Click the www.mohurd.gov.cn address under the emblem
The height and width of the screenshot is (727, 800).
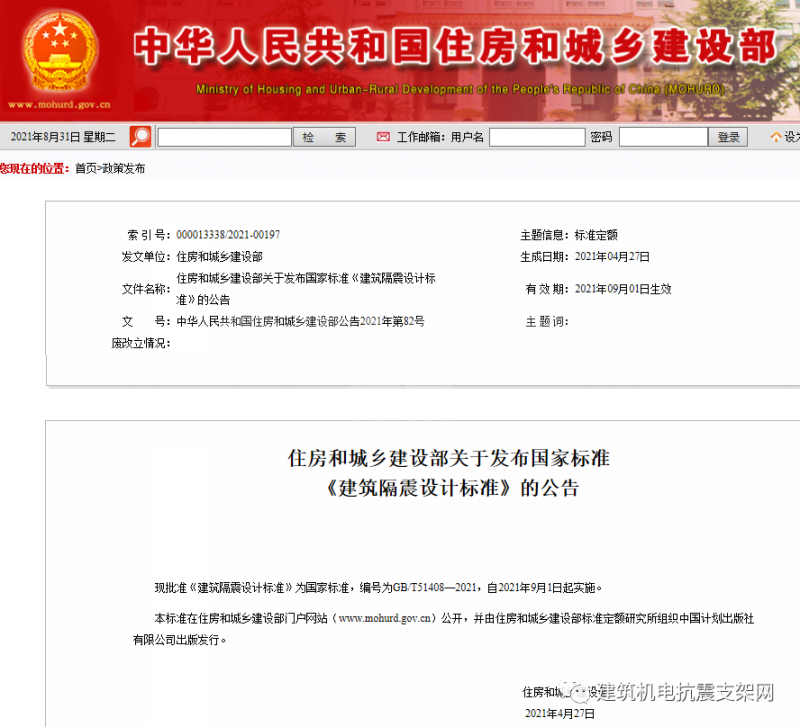(59, 105)
